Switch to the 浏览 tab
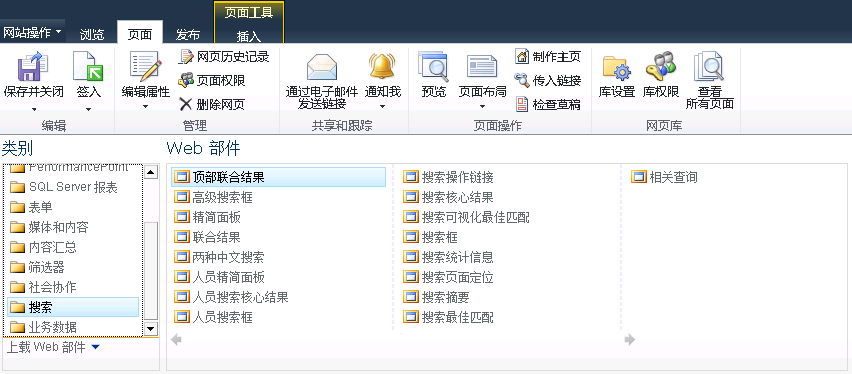852x374 pixels. tap(91, 35)
